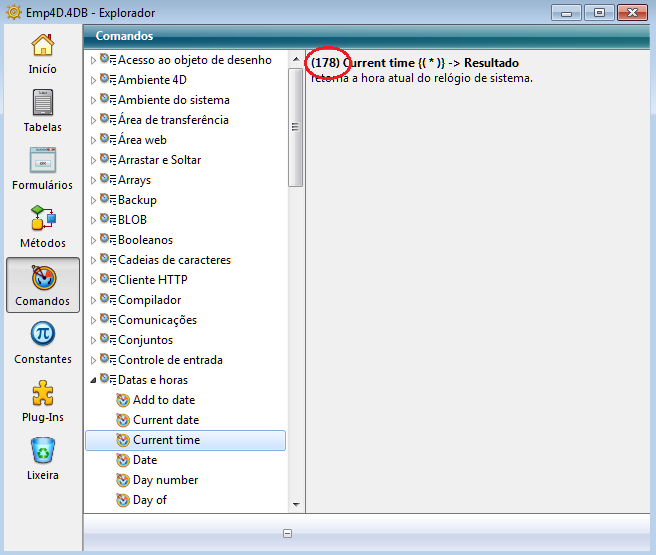Screen dimensions: 656x555
Task: Expand the Cliente HTTP theme
Action: (x=93, y=280)
